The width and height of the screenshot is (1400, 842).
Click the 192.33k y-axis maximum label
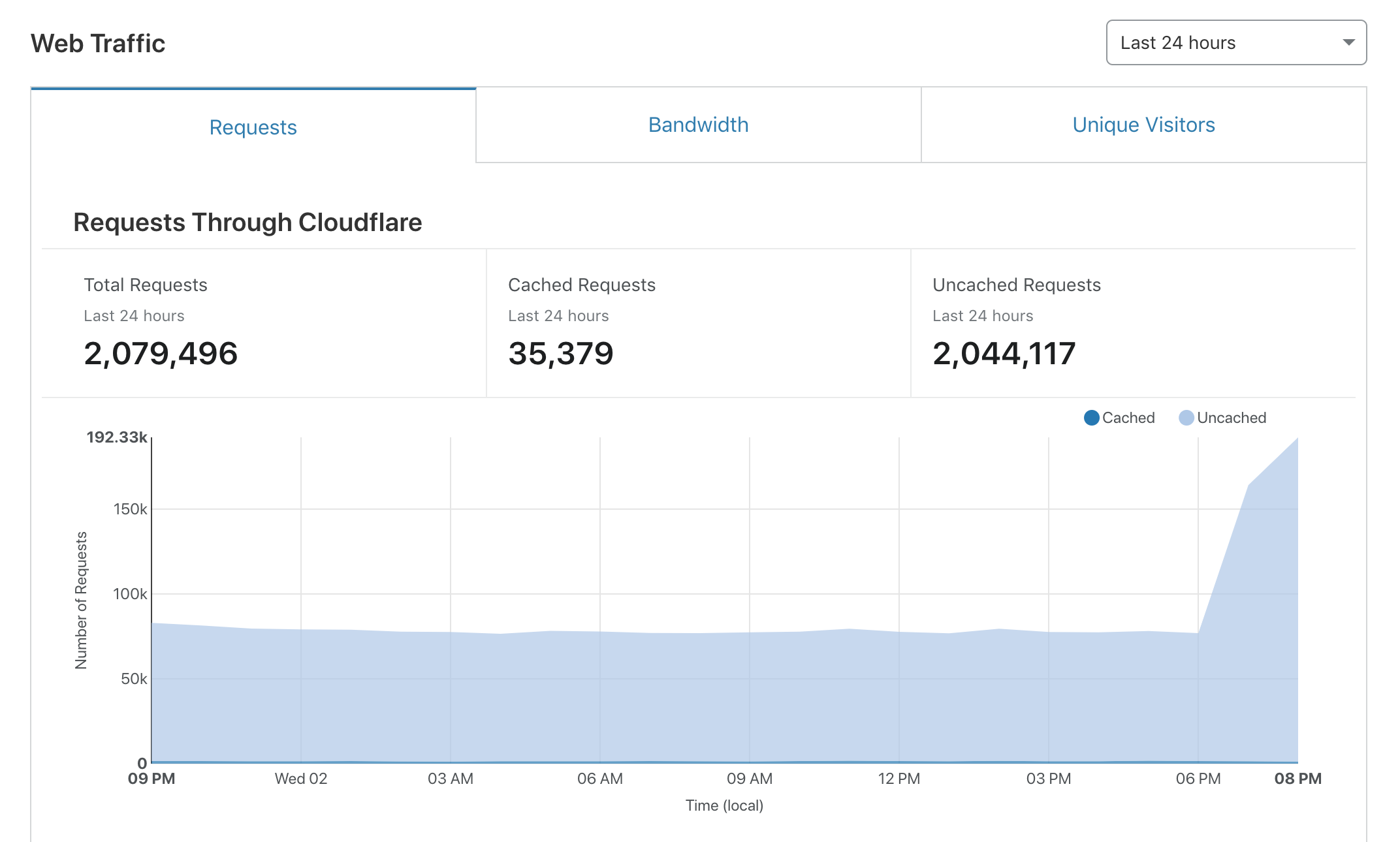117,437
